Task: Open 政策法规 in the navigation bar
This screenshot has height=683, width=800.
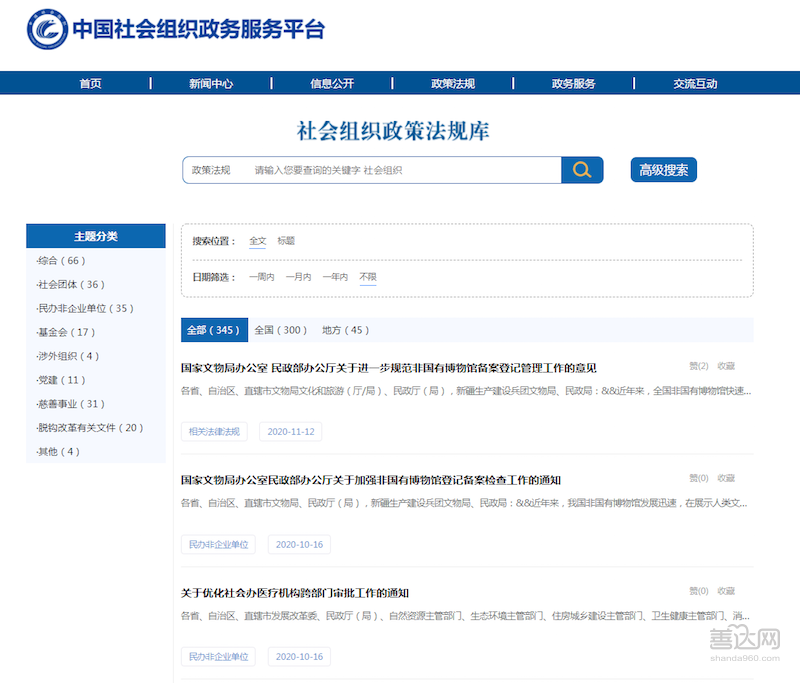Action: [453, 84]
